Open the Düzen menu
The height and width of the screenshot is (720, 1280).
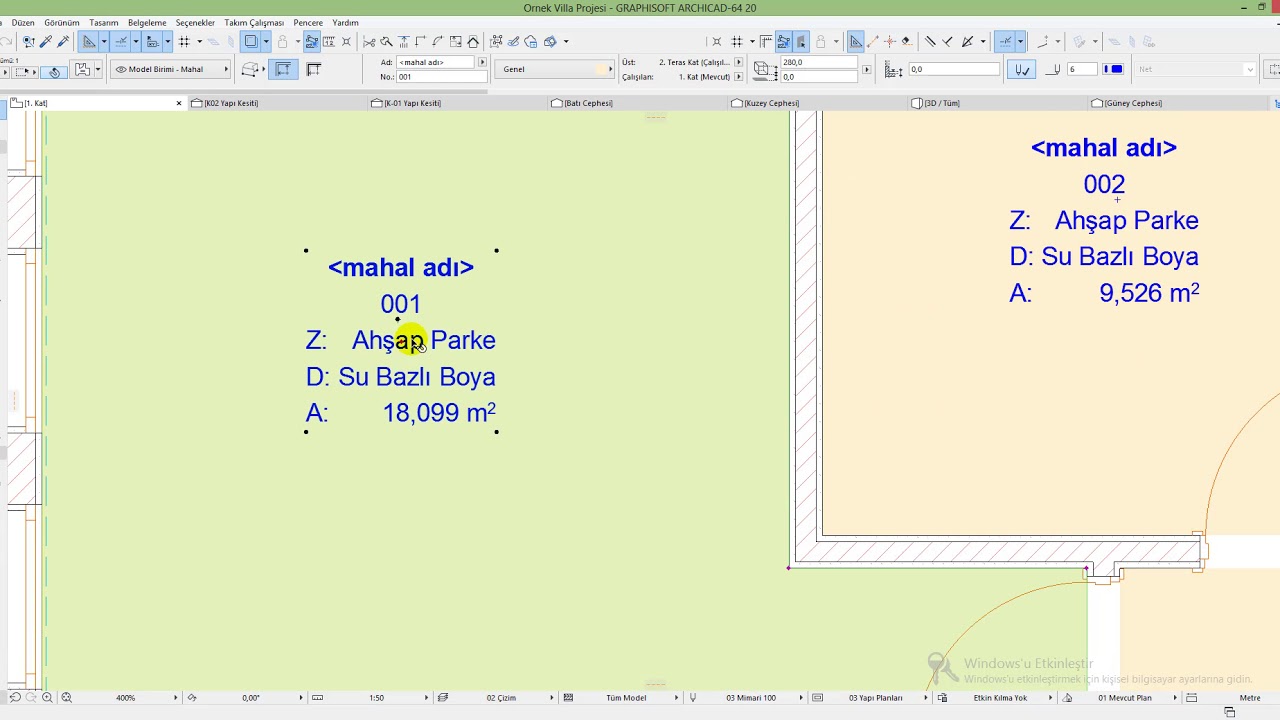coord(22,22)
